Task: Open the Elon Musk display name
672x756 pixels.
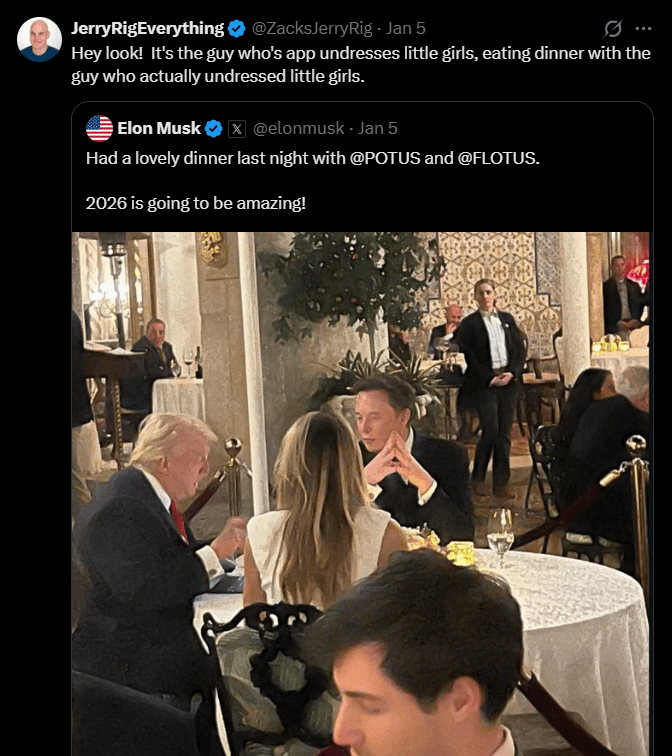Action: click(x=160, y=128)
